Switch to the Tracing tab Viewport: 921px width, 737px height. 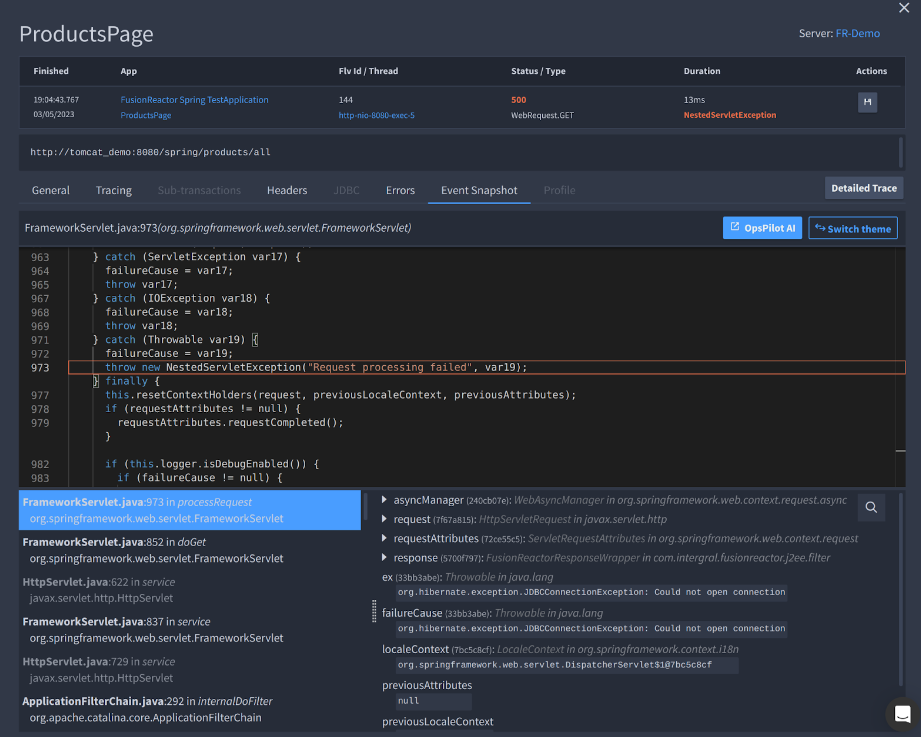[x=113, y=190]
